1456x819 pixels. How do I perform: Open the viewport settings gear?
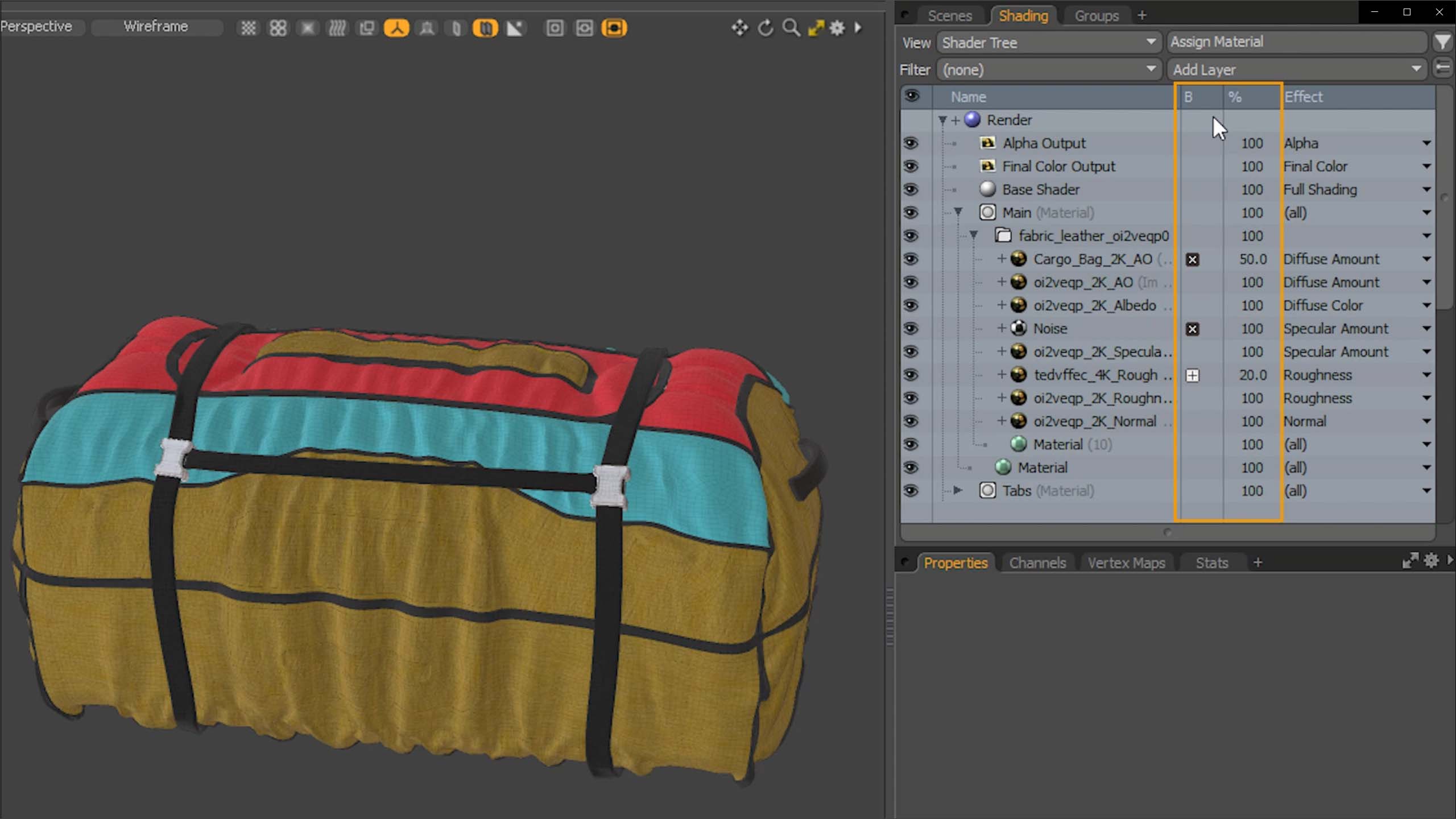837,27
